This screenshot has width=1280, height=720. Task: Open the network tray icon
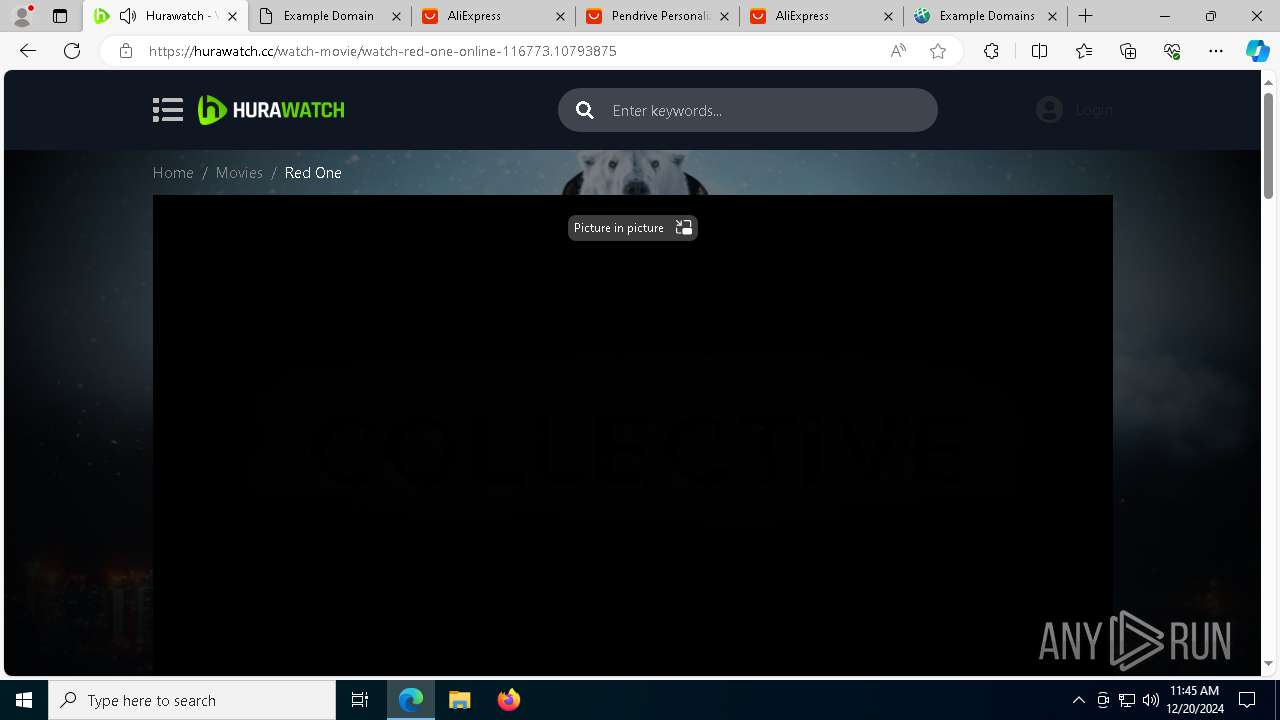(x=1126, y=700)
